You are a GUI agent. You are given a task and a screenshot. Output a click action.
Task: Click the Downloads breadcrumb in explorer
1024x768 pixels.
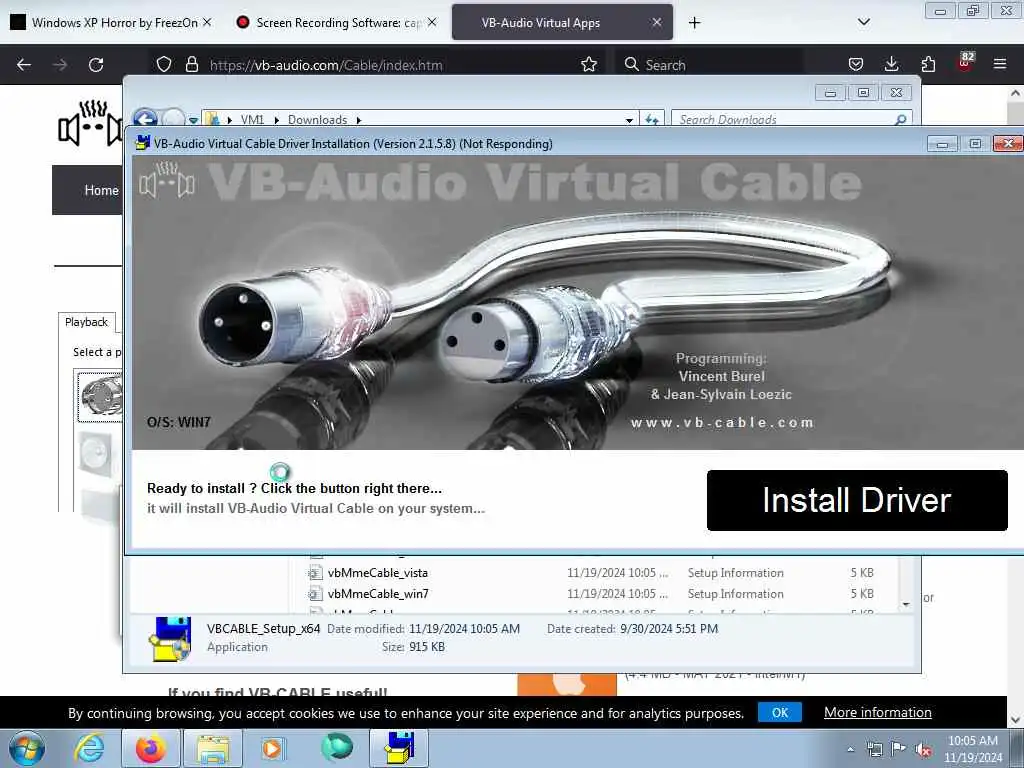coord(317,120)
